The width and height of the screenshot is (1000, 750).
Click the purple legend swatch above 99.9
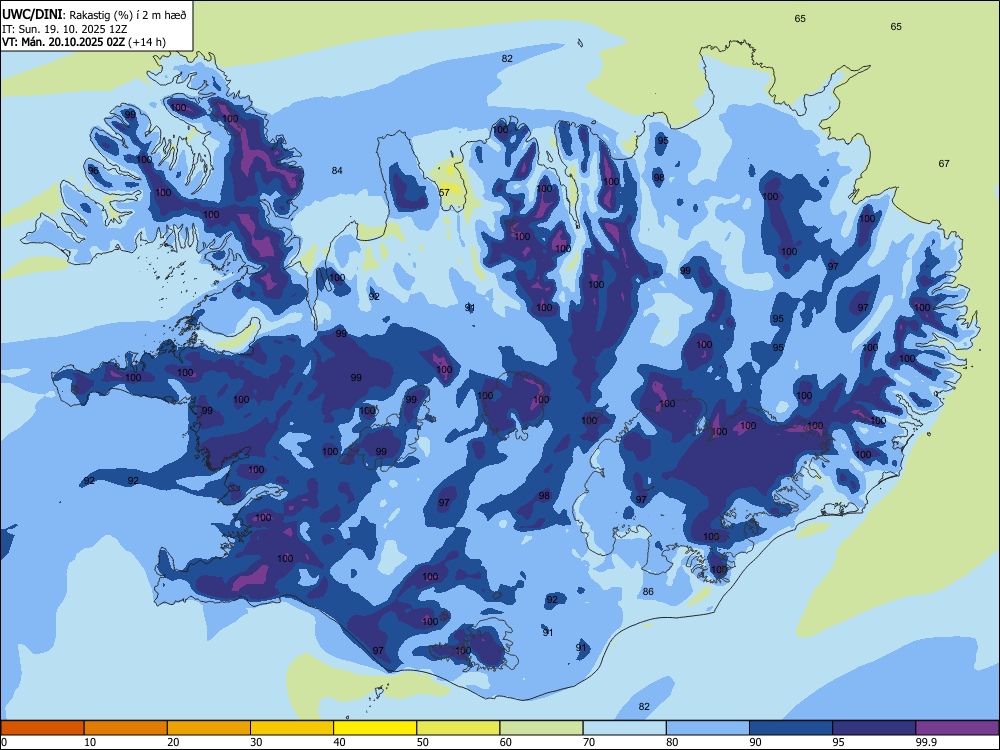(957, 728)
